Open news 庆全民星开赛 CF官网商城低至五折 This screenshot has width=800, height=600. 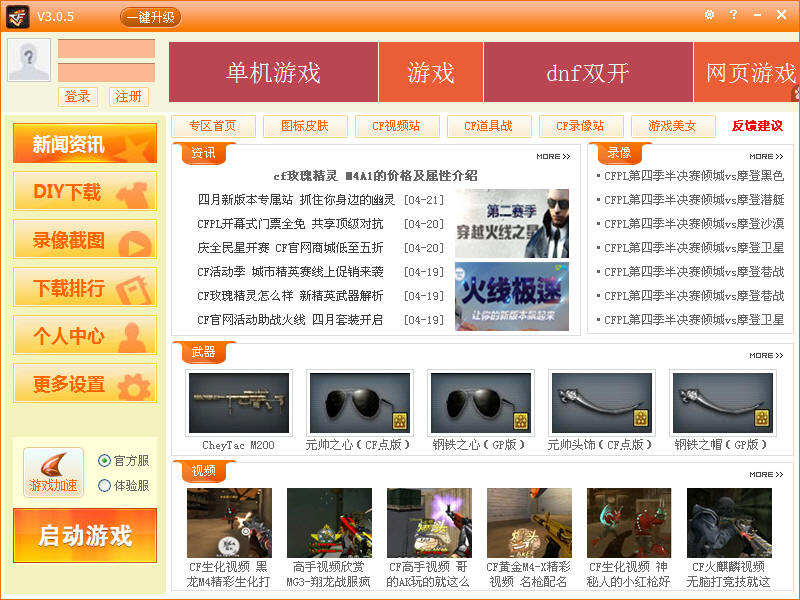point(290,248)
